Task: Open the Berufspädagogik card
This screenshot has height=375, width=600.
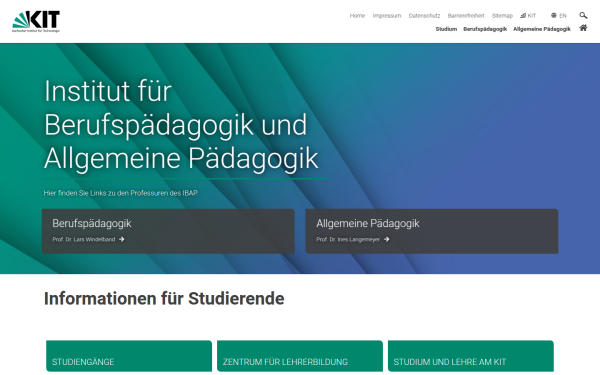Action: [168, 231]
